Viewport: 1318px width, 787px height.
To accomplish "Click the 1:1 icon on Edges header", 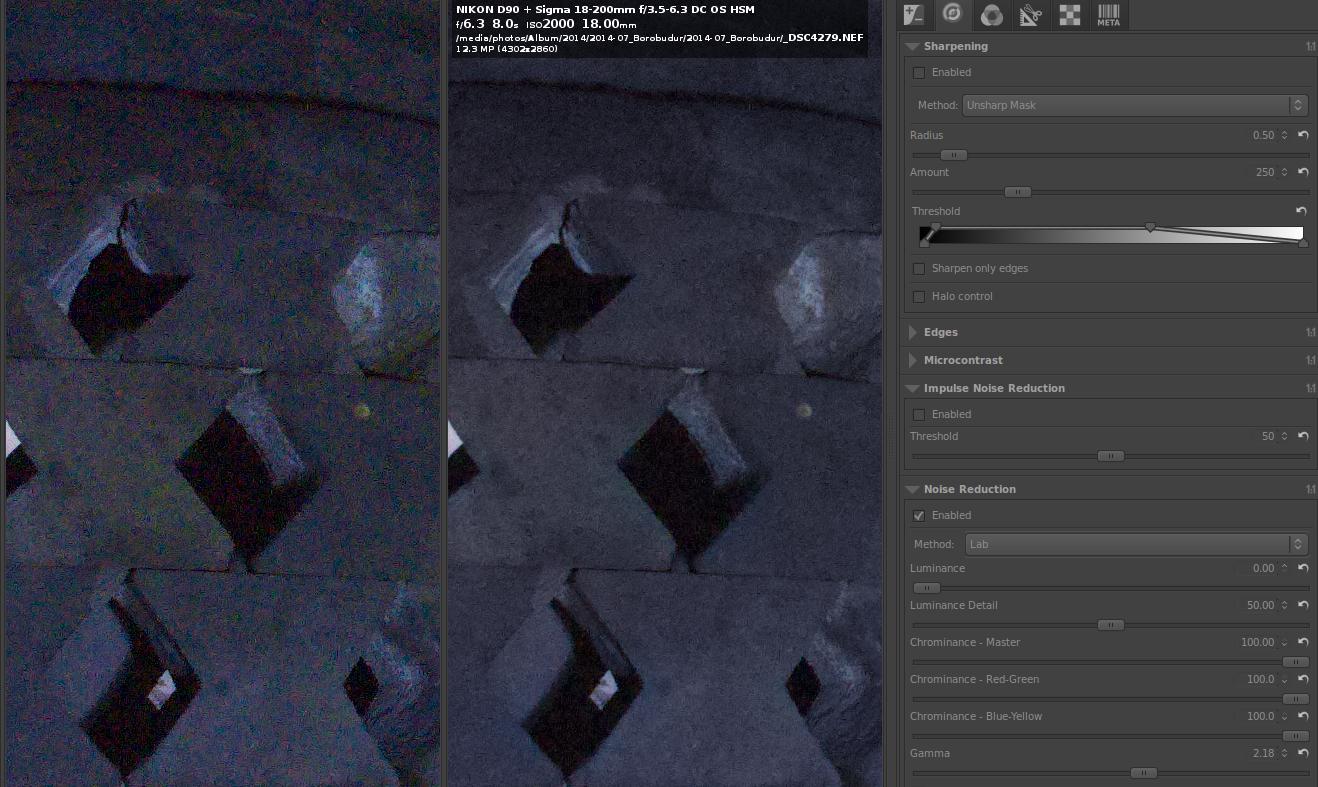I will 1310,332.
